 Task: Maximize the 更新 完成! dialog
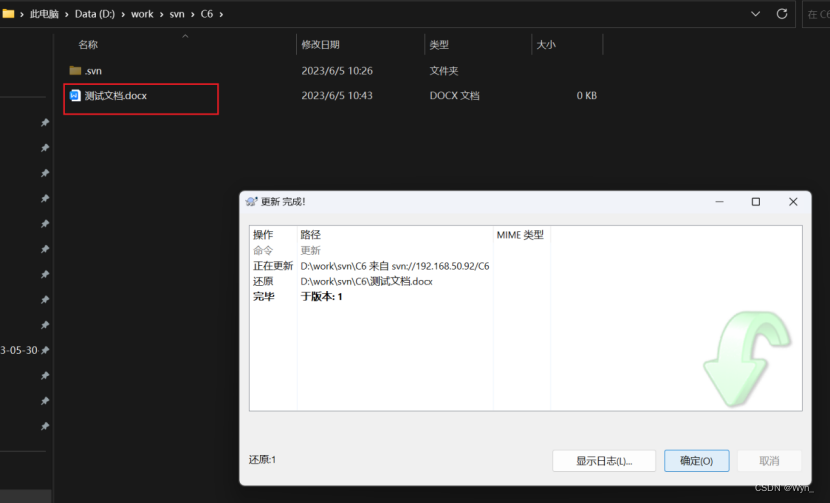coord(756,202)
